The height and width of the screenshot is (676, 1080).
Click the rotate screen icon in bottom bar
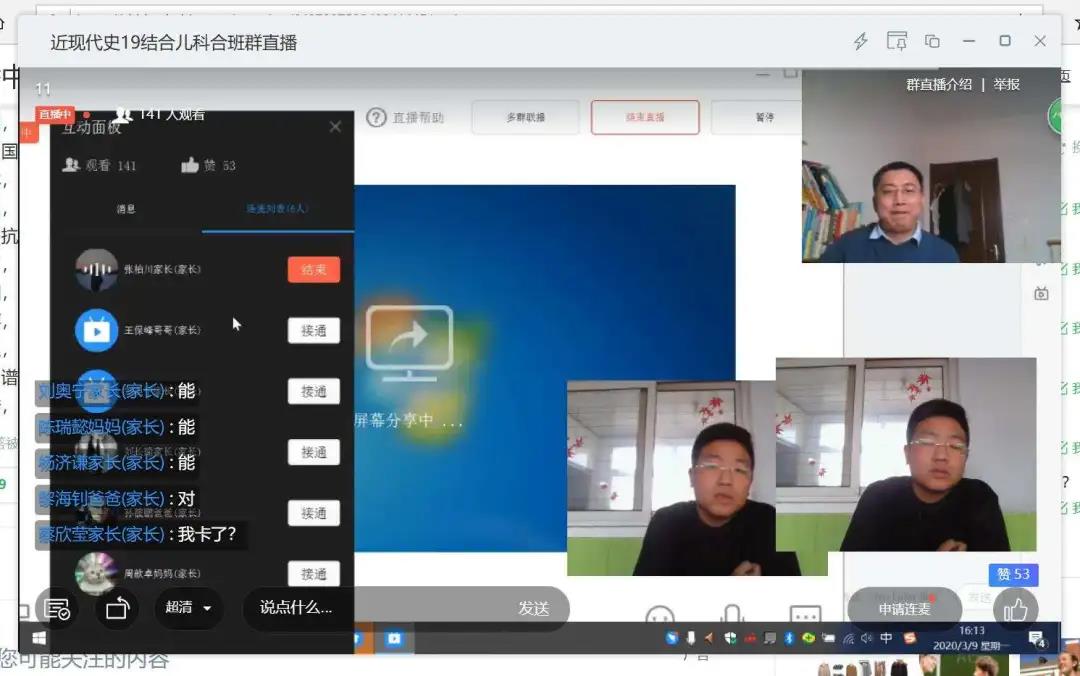117,608
